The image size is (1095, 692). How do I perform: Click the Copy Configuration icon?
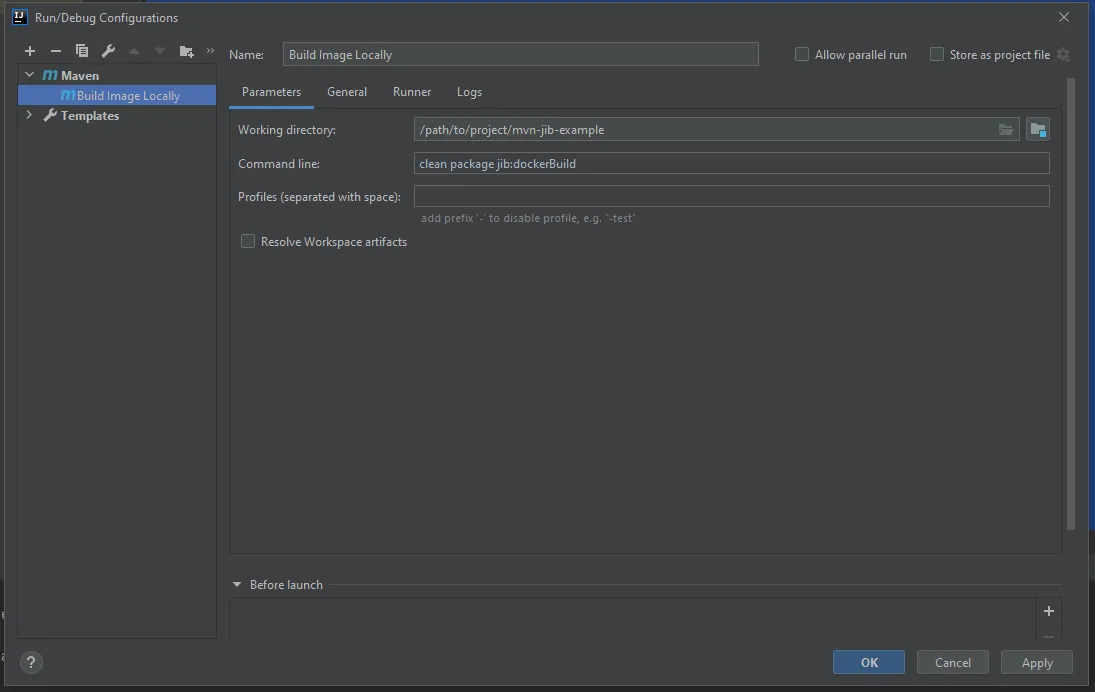pyautogui.click(x=82, y=51)
